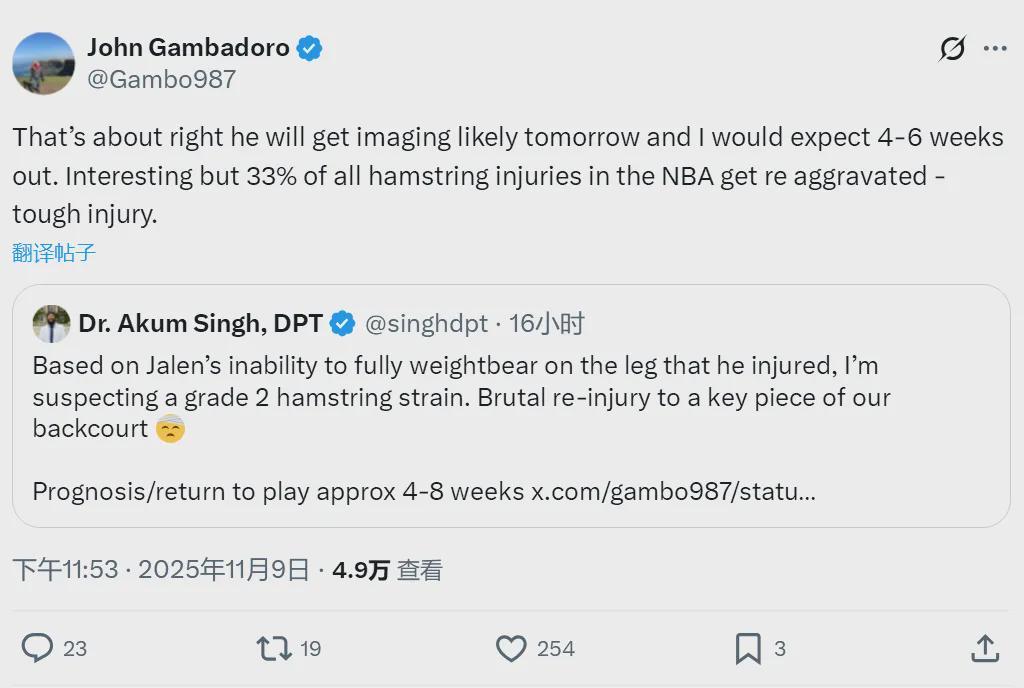Screen dimensions: 1024x688
Task: Click the translate post link
Action: [x=54, y=253]
